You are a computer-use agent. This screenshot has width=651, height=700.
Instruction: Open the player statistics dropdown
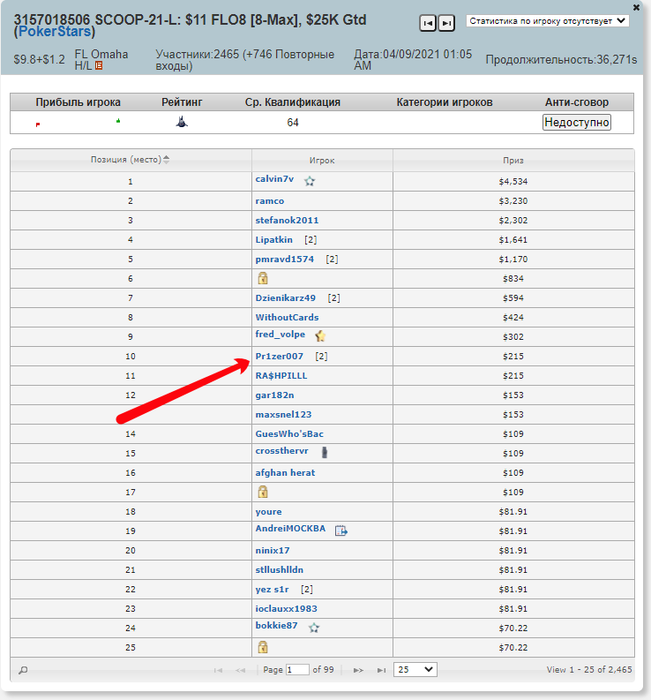(547, 21)
